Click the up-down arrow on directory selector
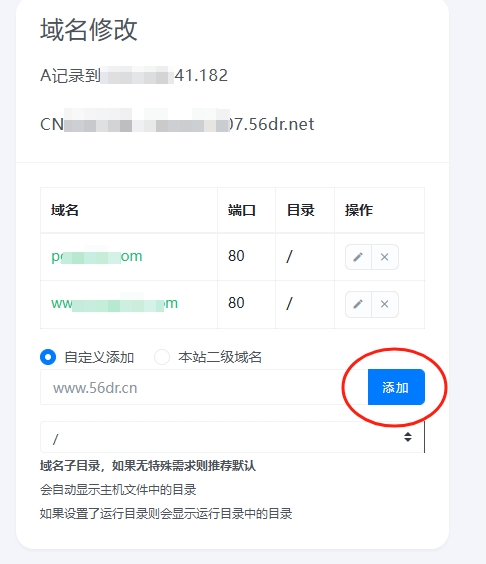Screen dimensions: 486x564 click(408, 437)
